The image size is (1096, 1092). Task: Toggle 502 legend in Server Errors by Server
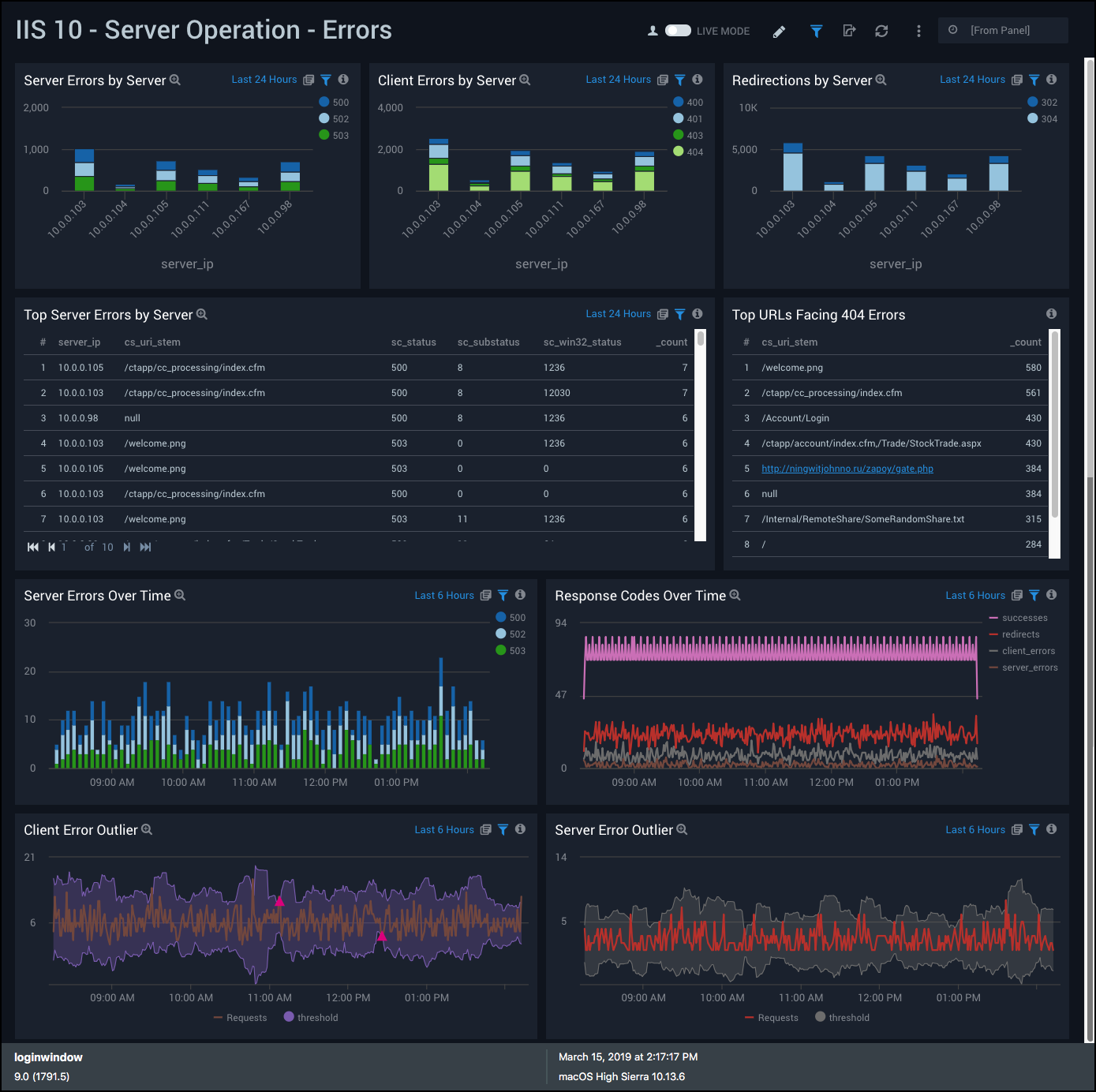click(334, 119)
